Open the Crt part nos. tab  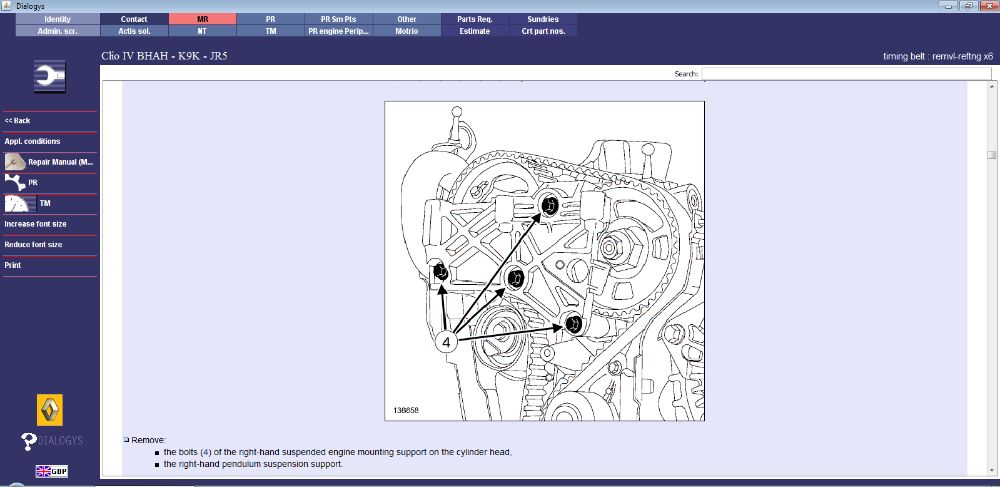point(543,31)
